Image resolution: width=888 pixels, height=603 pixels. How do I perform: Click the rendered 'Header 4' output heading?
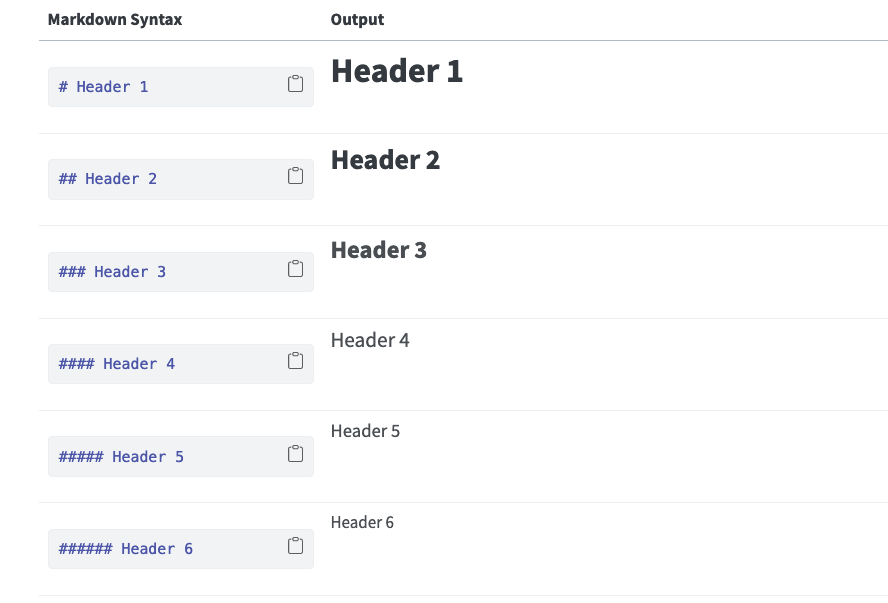(370, 340)
